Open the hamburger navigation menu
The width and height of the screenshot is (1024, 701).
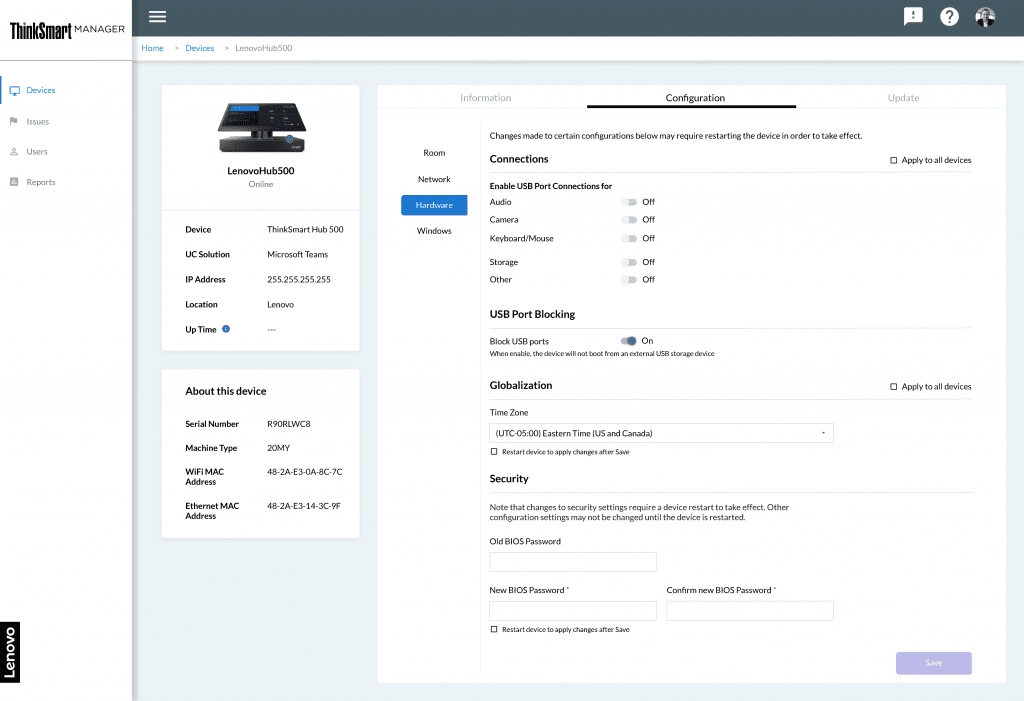point(157,16)
